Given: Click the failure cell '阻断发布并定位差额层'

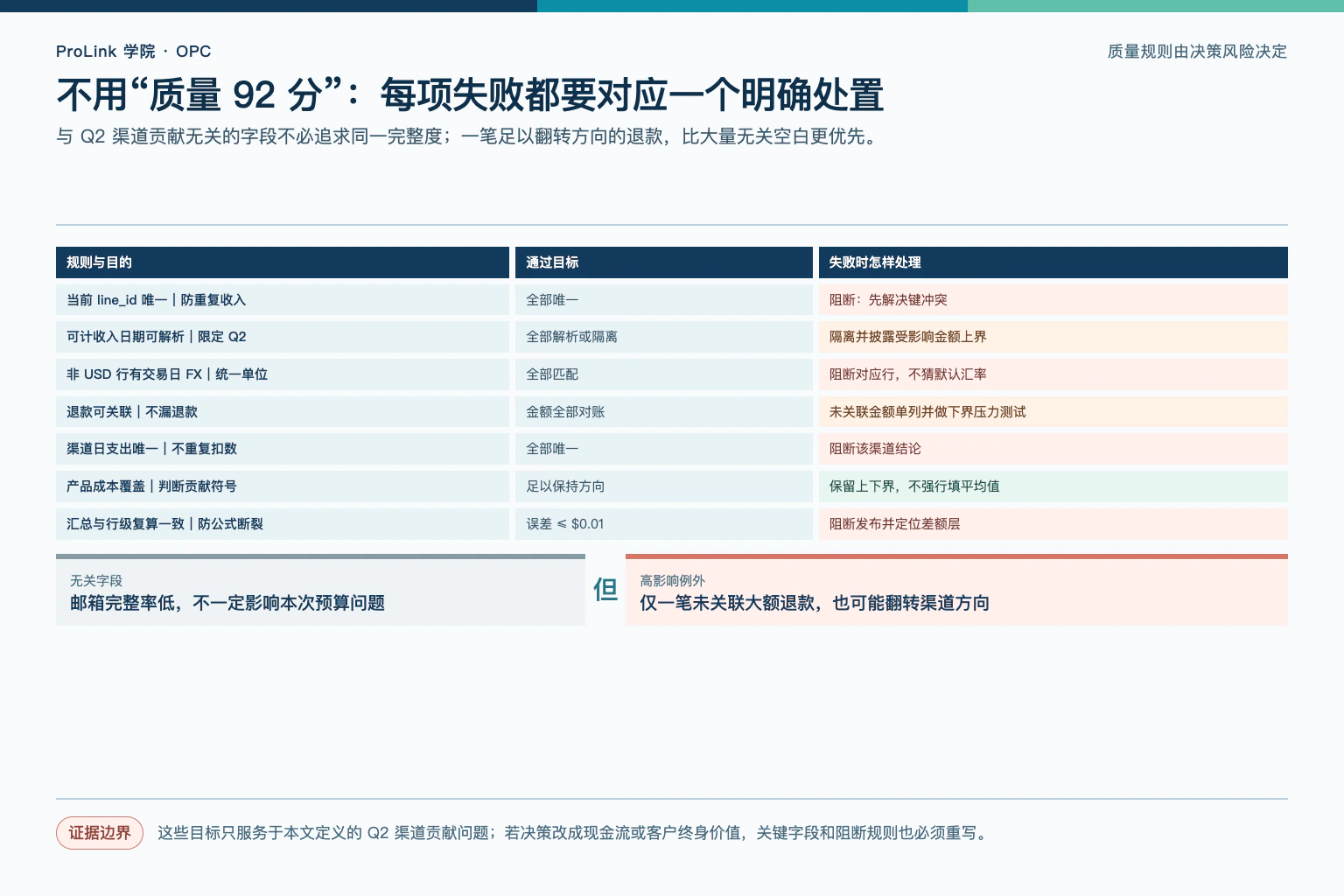Looking at the screenshot, I should (1053, 524).
